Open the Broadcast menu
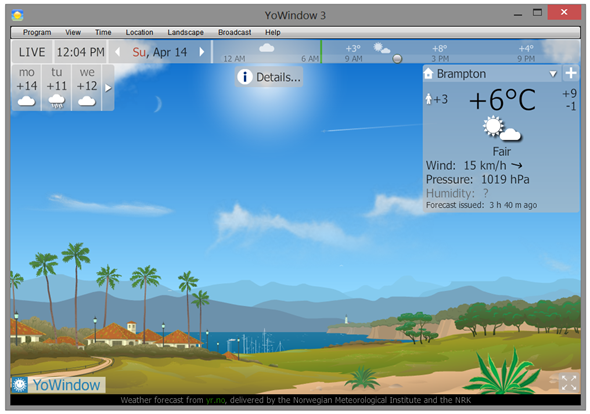 click(234, 32)
